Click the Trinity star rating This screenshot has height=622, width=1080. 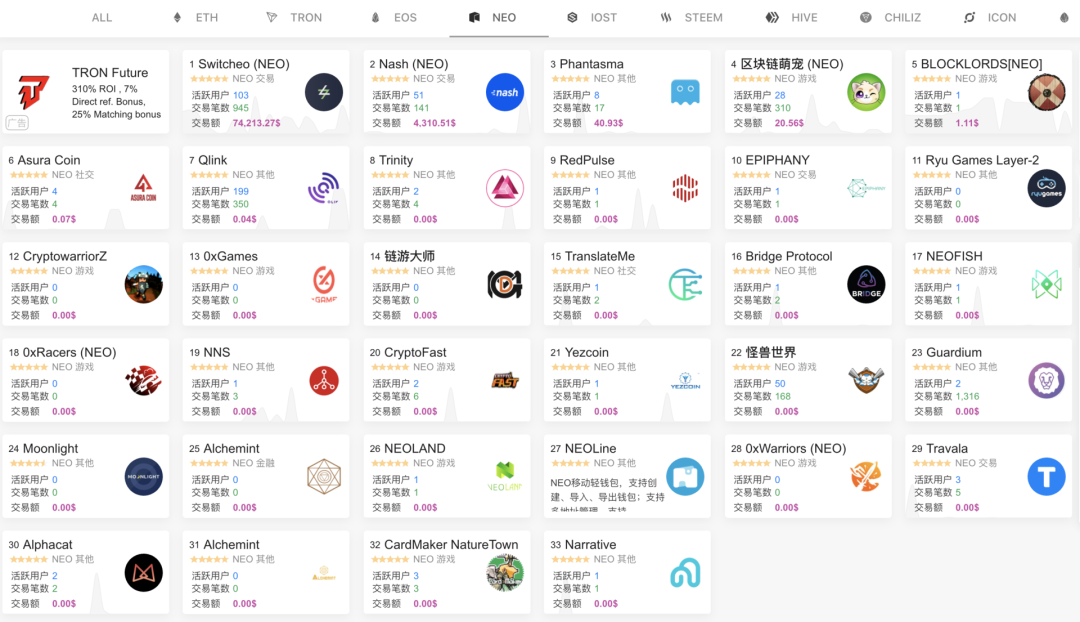tap(391, 175)
